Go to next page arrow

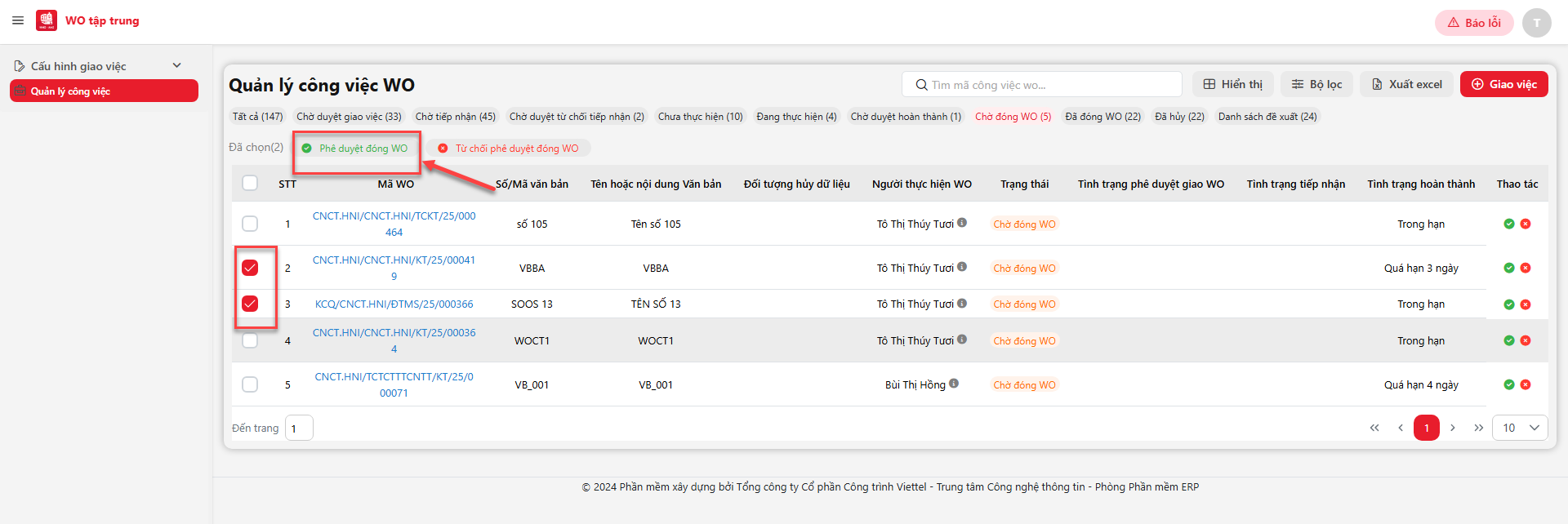(x=1453, y=428)
